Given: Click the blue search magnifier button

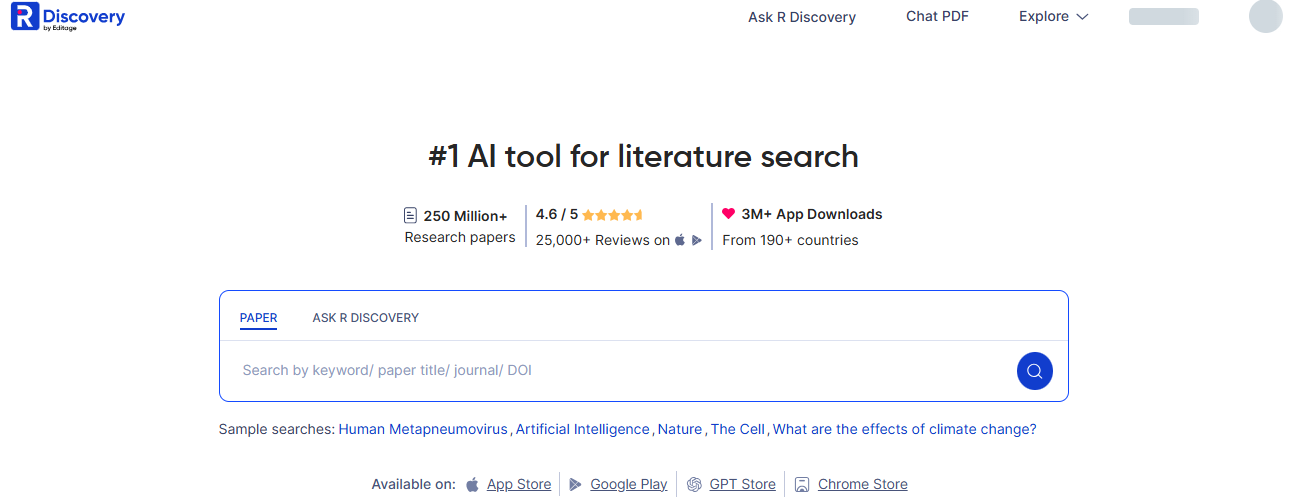Looking at the screenshot, I should 1035,371.
